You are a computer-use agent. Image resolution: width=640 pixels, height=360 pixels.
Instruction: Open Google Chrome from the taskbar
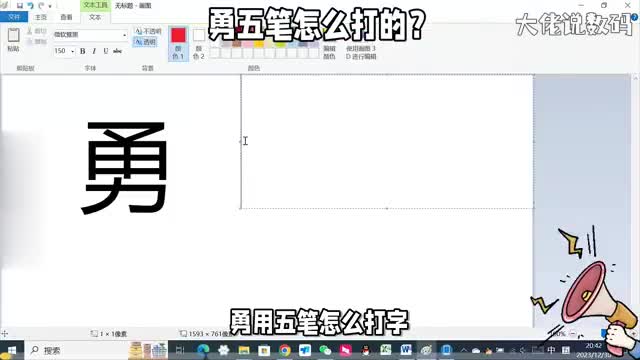click(x=285, y=350)
